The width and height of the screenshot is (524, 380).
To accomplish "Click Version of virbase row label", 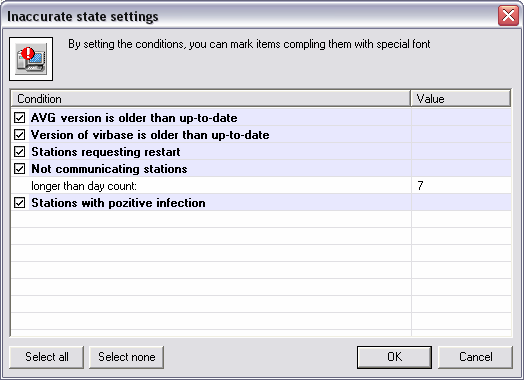I will point(150,135).
